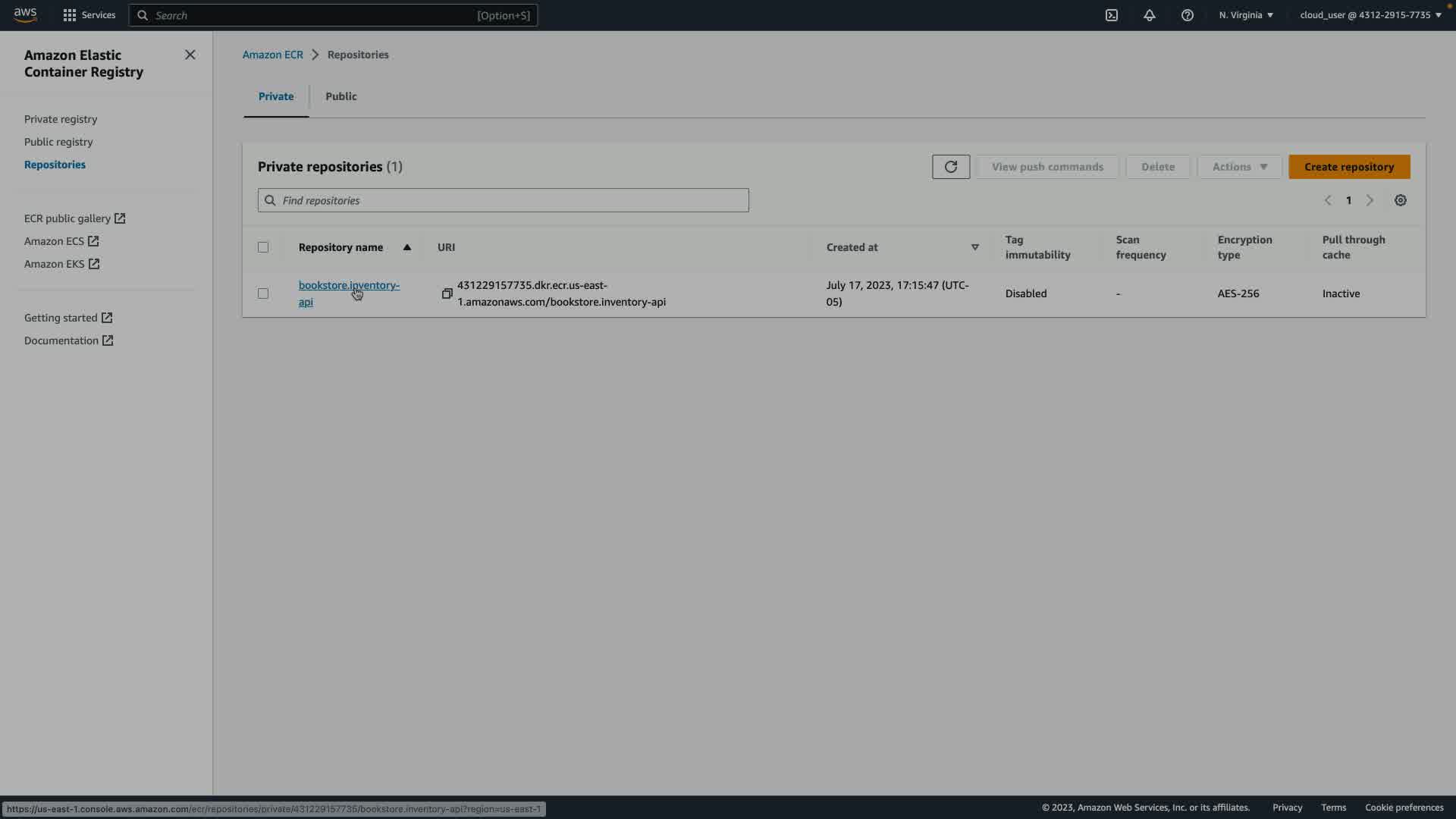Sort by Created at column arrow
This screenshot has height=819, width=1456.
(975, 247)
